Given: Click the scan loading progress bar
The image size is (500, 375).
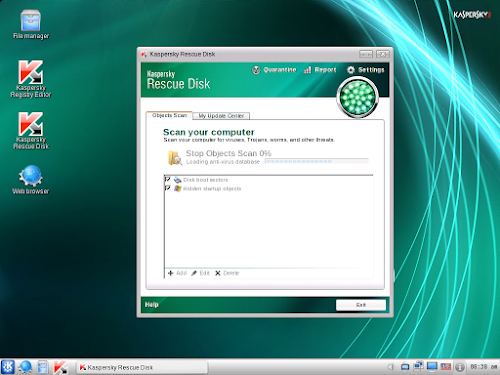Looking at the screenshot, I should click(x=316, y=161).
